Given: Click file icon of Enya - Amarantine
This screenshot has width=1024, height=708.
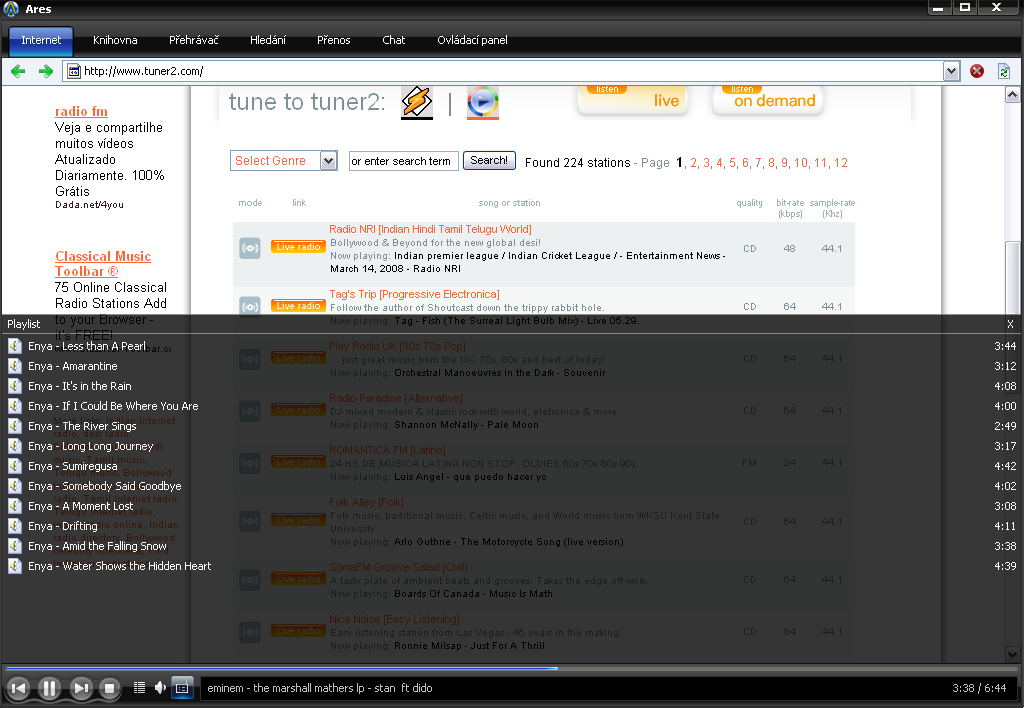Looking at the screenshot, I should point(14,366).
